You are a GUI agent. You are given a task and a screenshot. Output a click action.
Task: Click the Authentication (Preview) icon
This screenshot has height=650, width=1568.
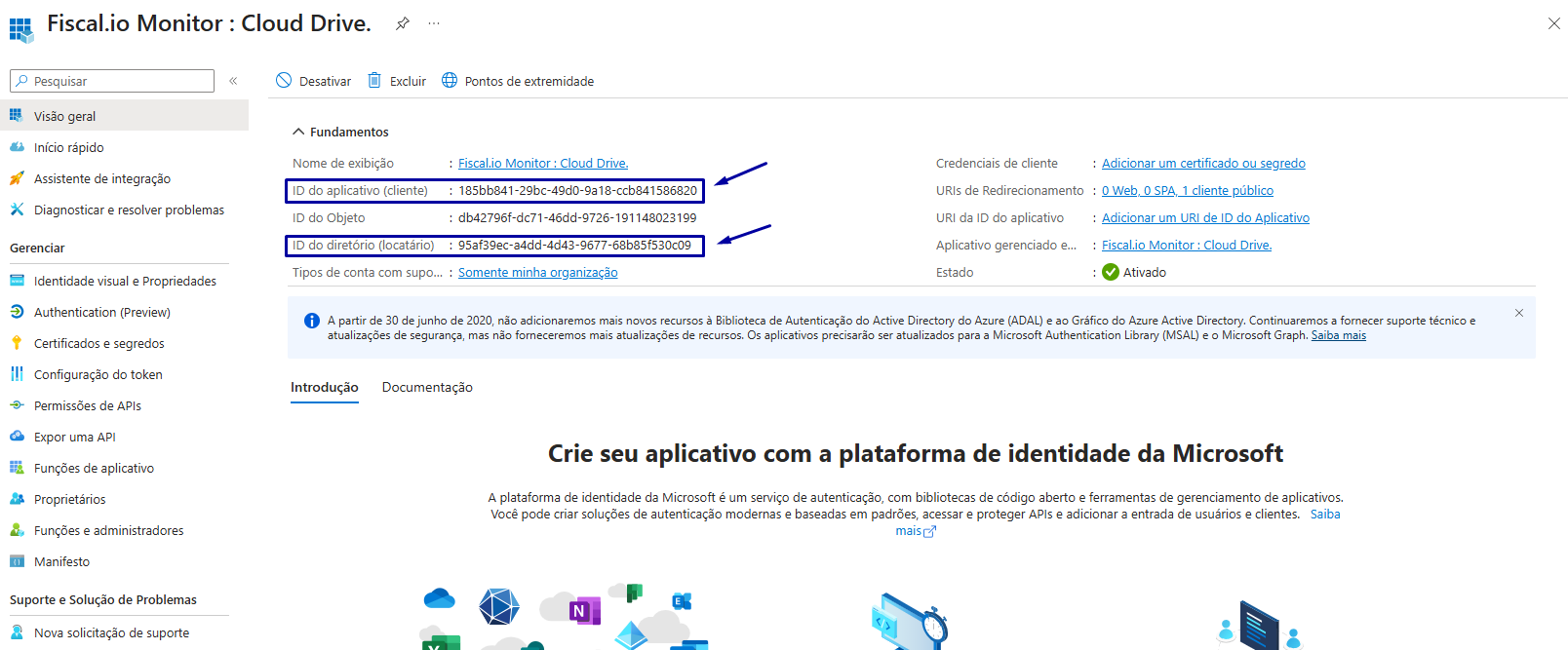pyautogui.click(x=17, y=312)
